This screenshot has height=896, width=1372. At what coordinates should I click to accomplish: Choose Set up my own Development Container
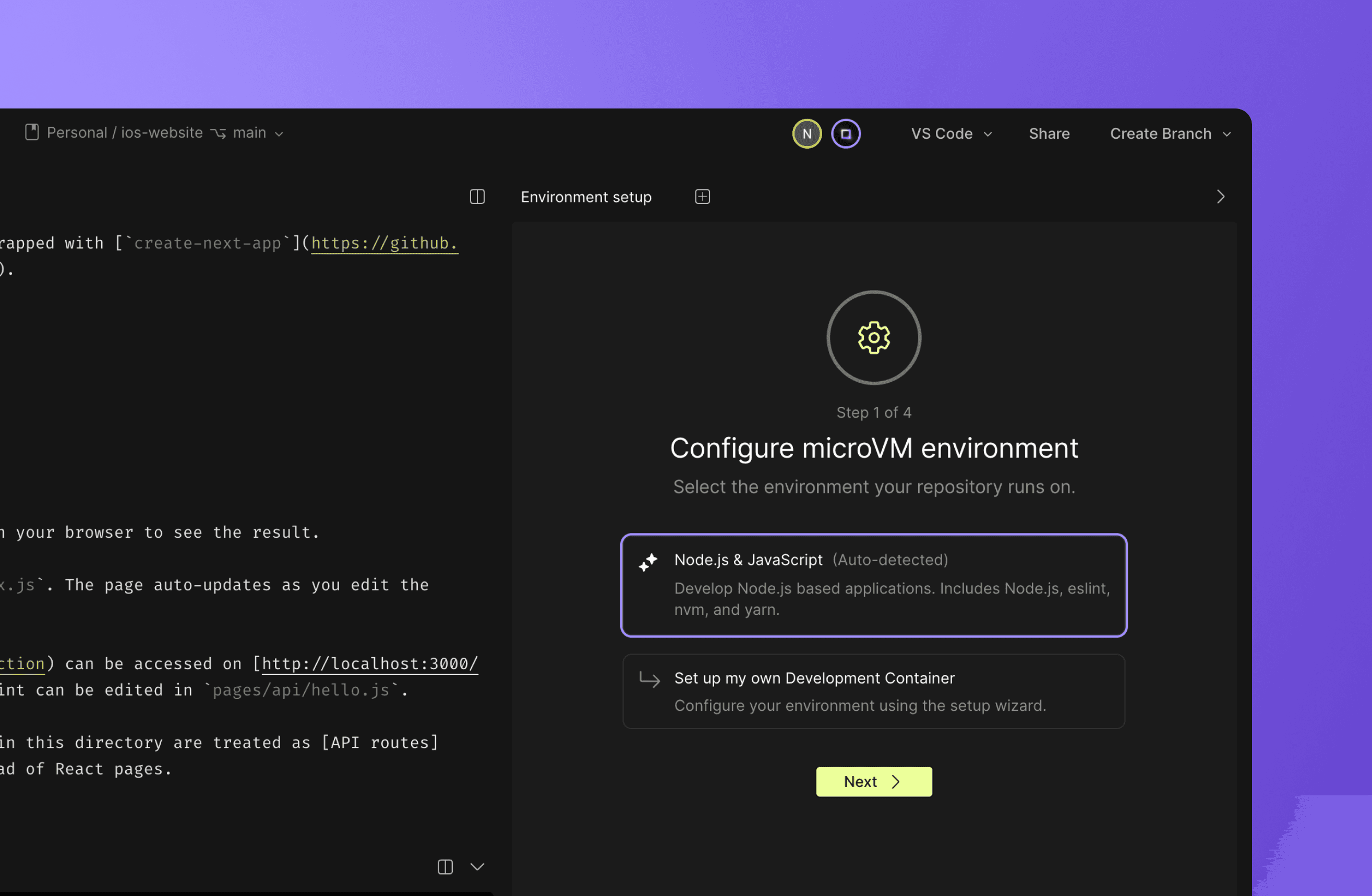click(873, 691)
